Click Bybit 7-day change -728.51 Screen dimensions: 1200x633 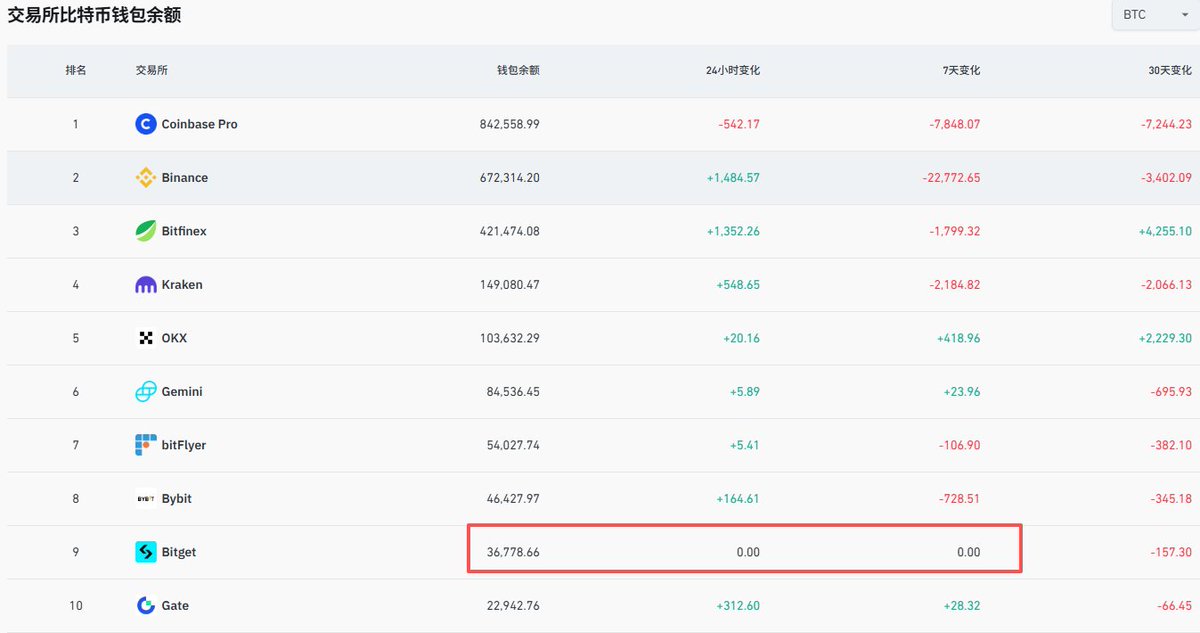(x=959, y=499)
